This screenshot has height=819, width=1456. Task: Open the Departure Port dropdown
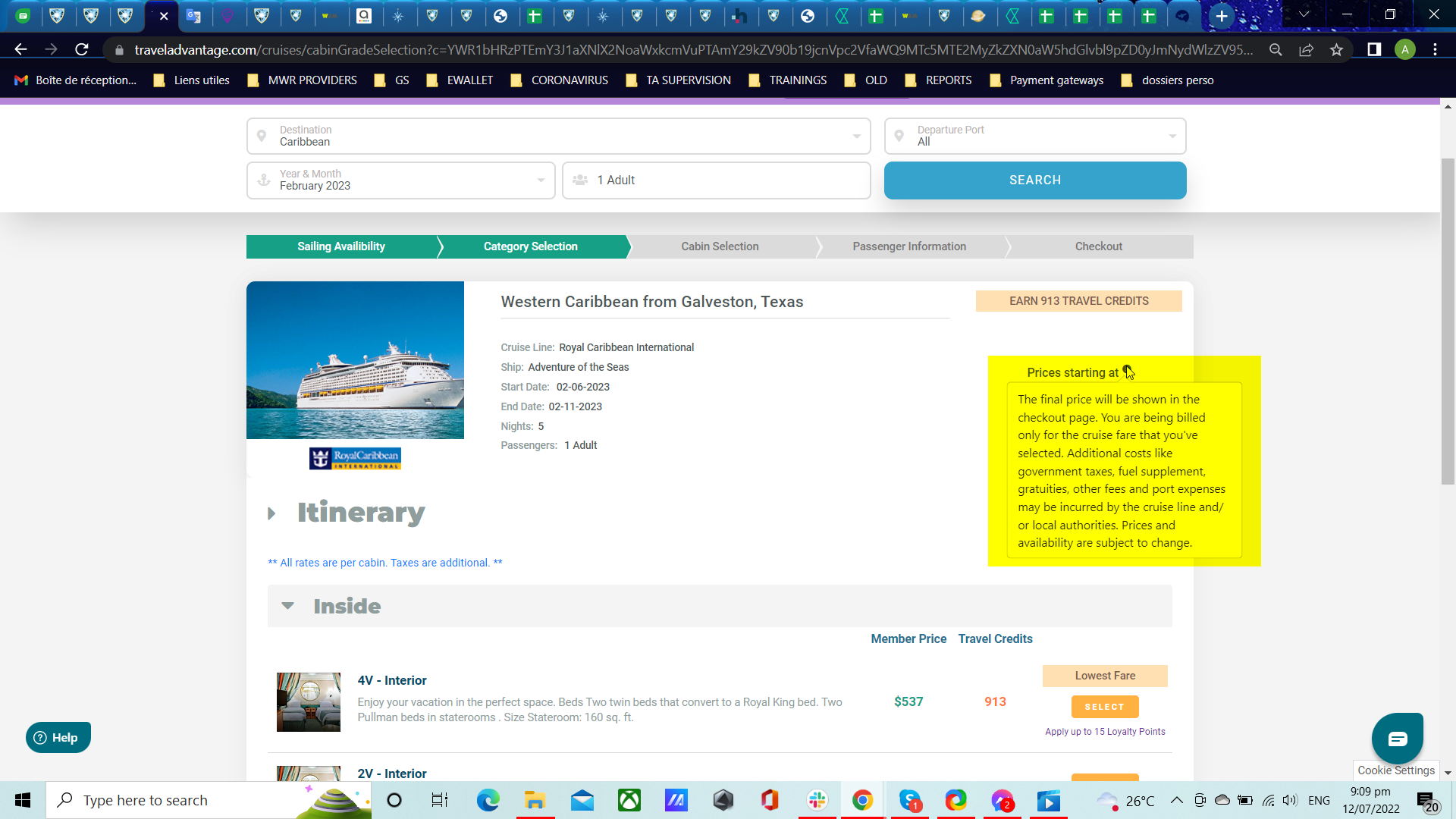point(1034,136)
